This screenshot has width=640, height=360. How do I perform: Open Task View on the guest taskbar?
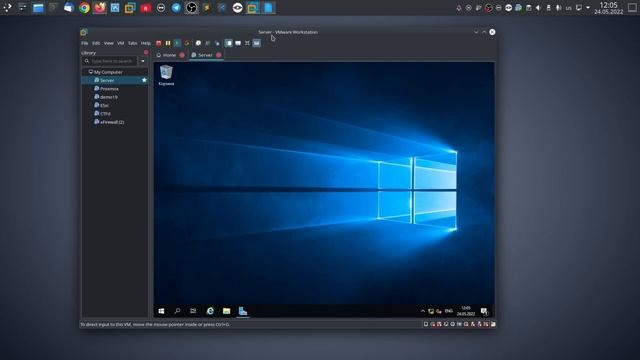coord(193,311)
